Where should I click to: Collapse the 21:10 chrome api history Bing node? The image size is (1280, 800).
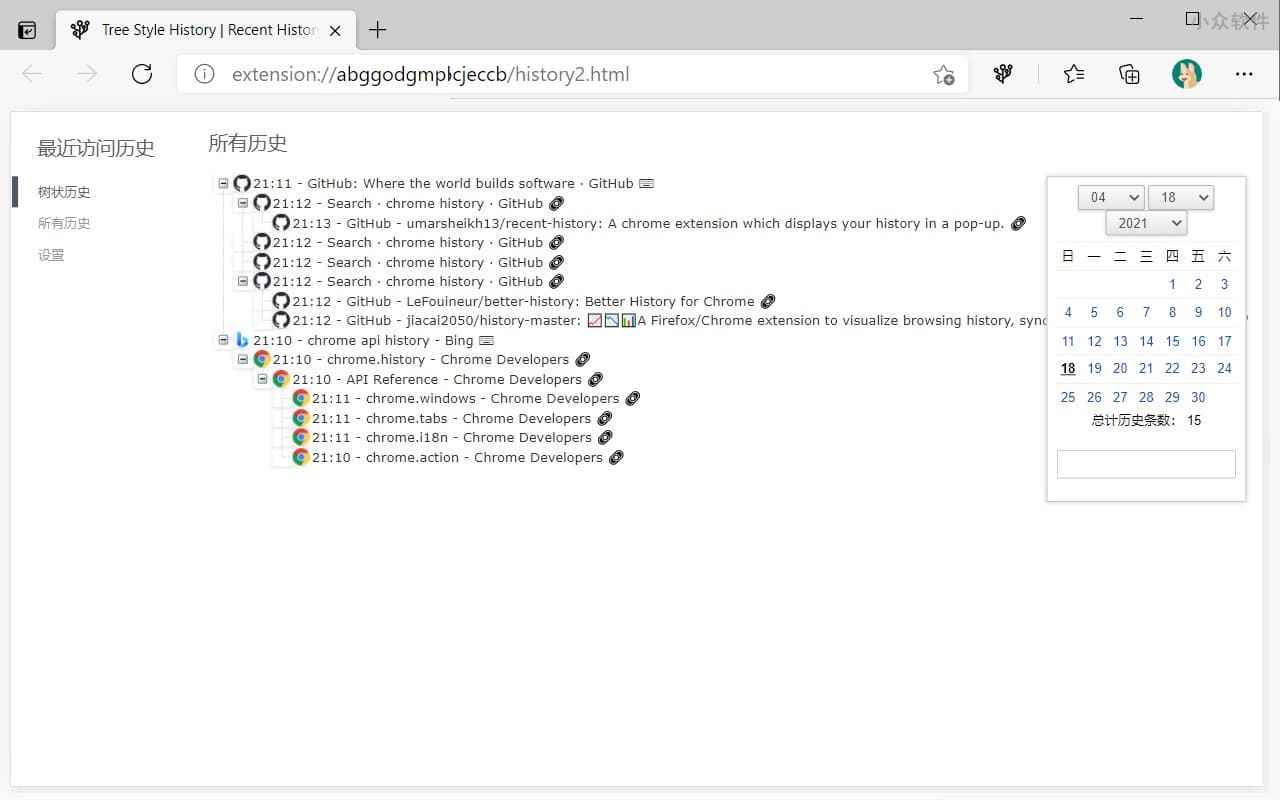(x=223, y=340)
